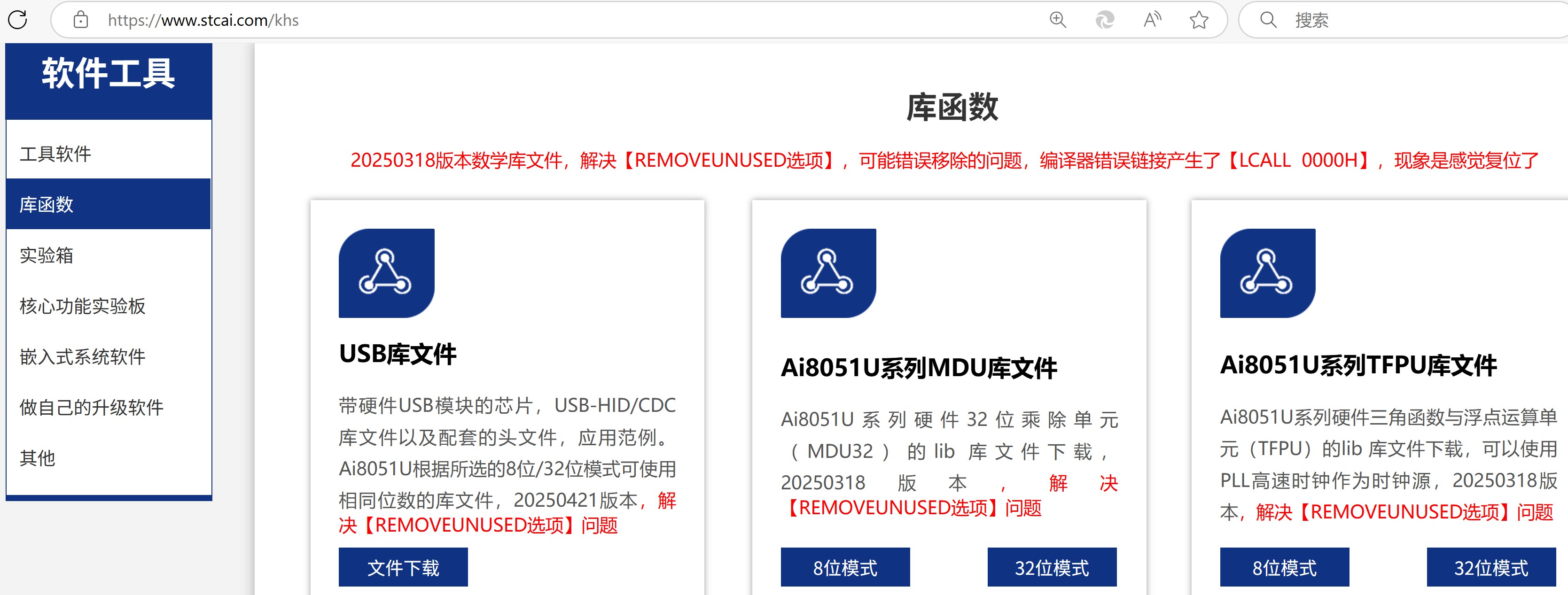Reload the page with the refresh icon
The width and height of the screenshot is (1568, 595).
pyautogui.click(x=18, y=20)
